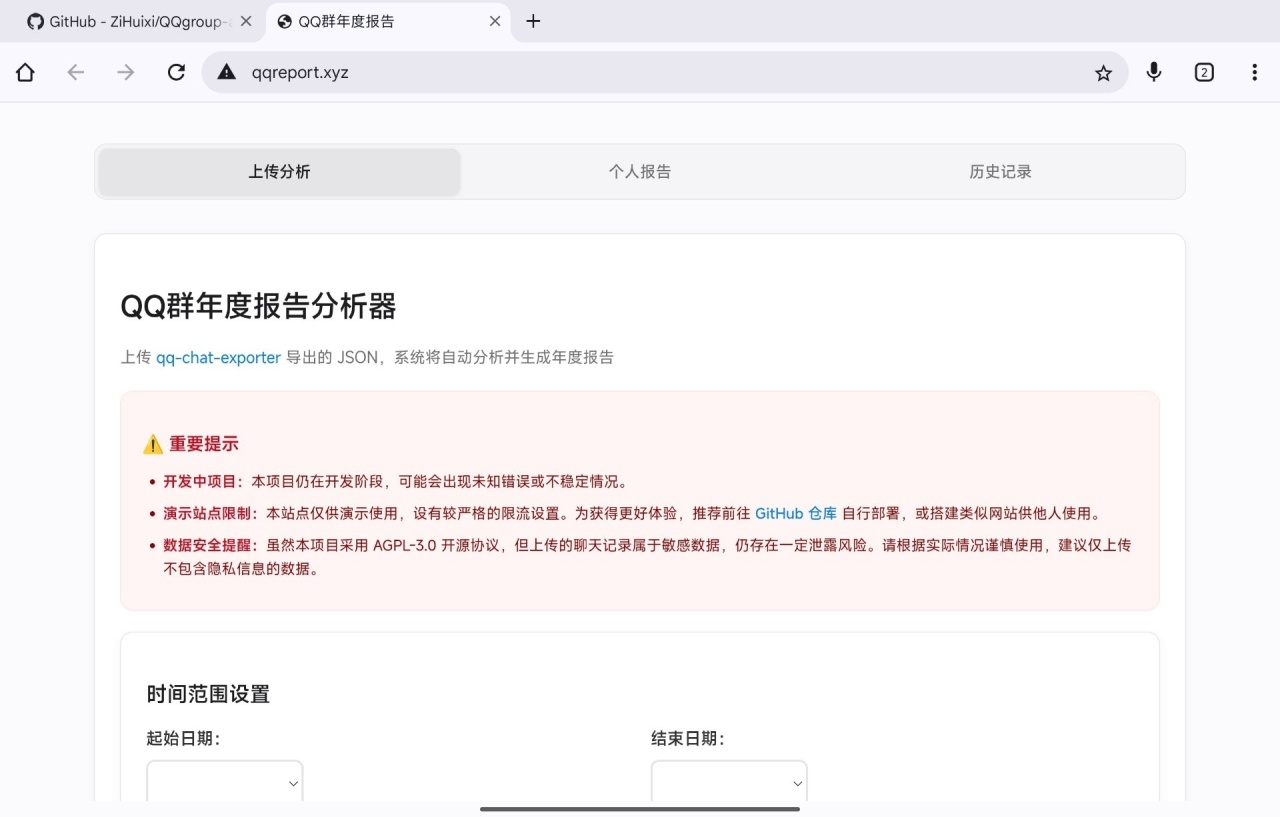Click the back navigation arrow
Image resolution: width=1280 pixels, height=817 pixels.
coord(76,72)
